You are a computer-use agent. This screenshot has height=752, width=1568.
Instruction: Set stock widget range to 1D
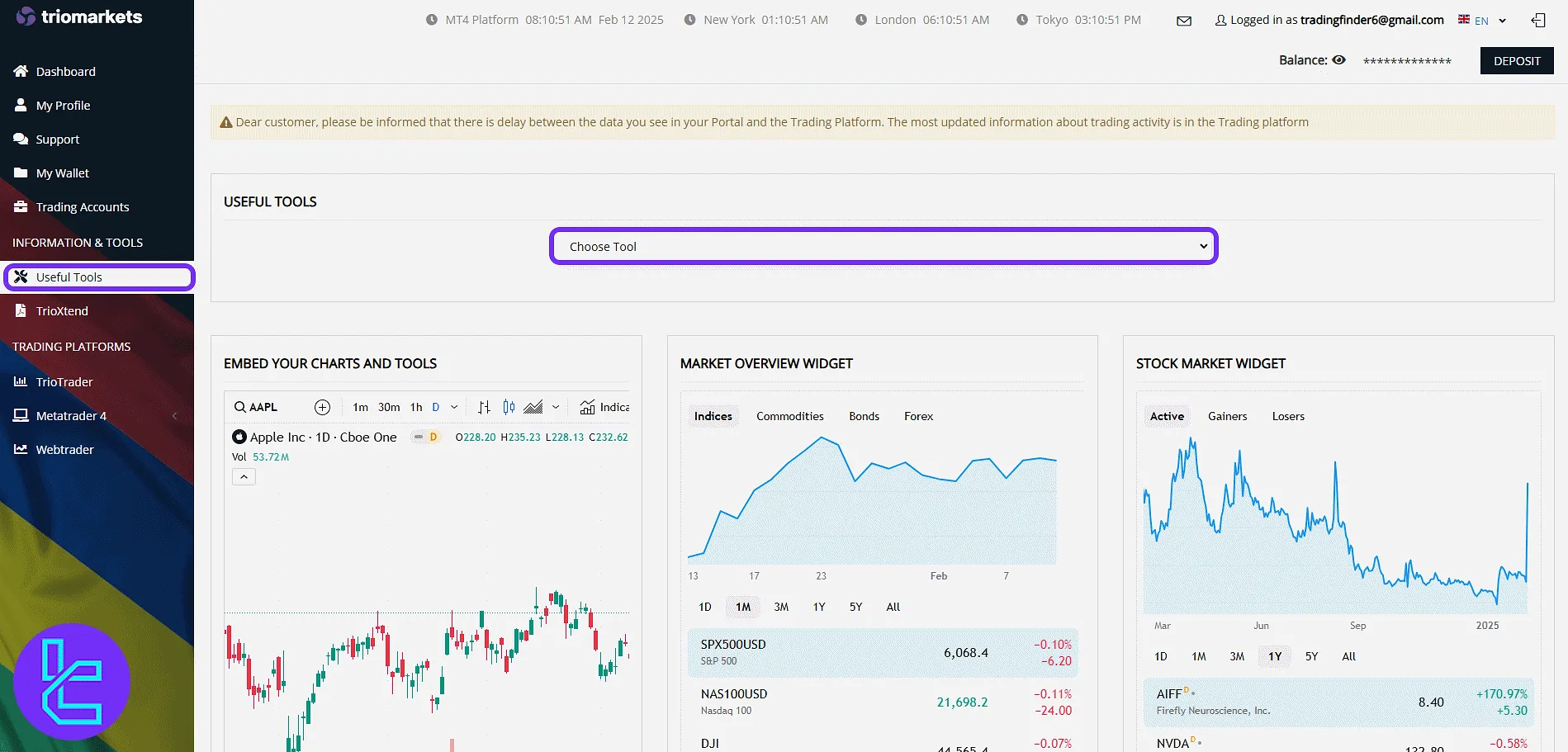(1161, 656)
